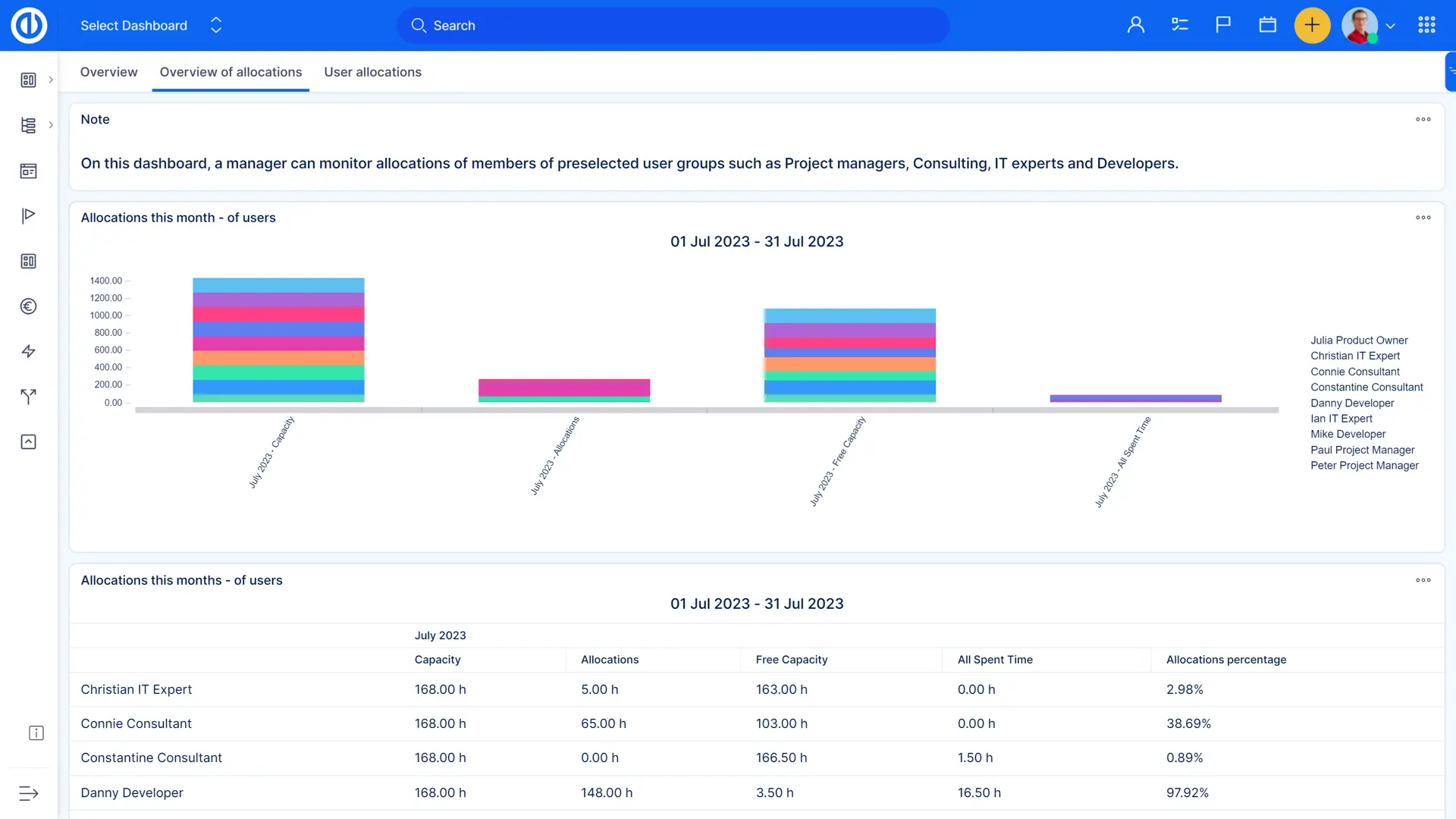Click the user profile icon in header

tap(1135, 25)
